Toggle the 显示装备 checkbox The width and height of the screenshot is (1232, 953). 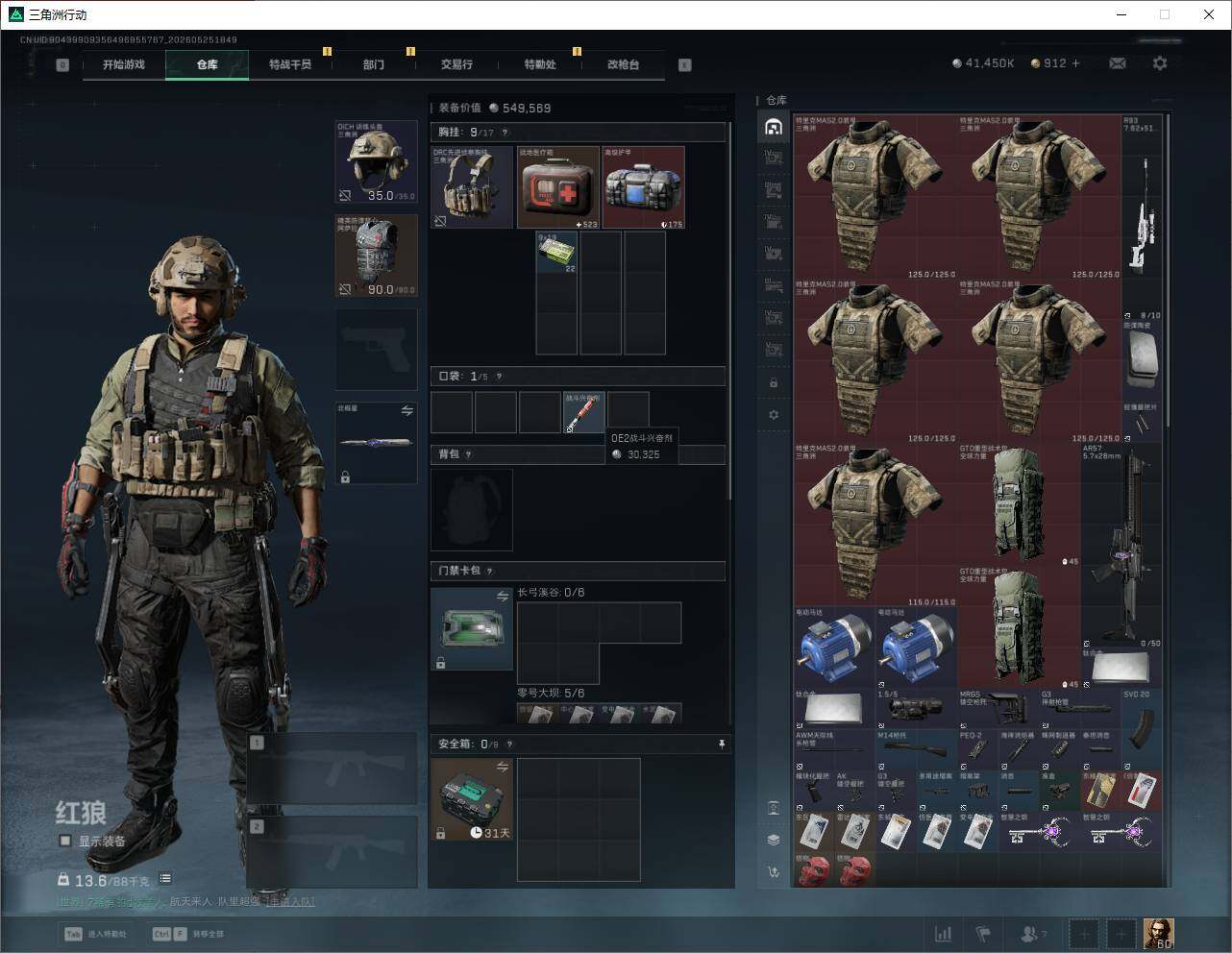pyautogui.click(x=65, y=842)
